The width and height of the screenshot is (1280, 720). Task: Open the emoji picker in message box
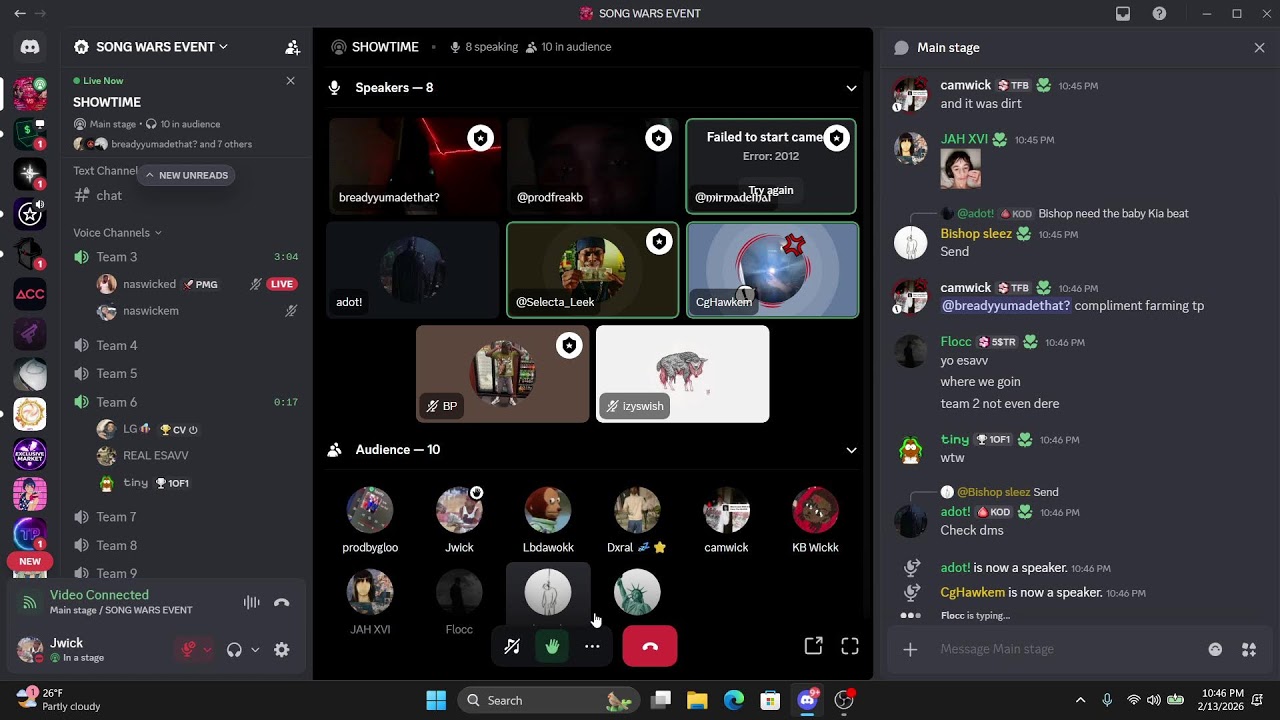1215,649
